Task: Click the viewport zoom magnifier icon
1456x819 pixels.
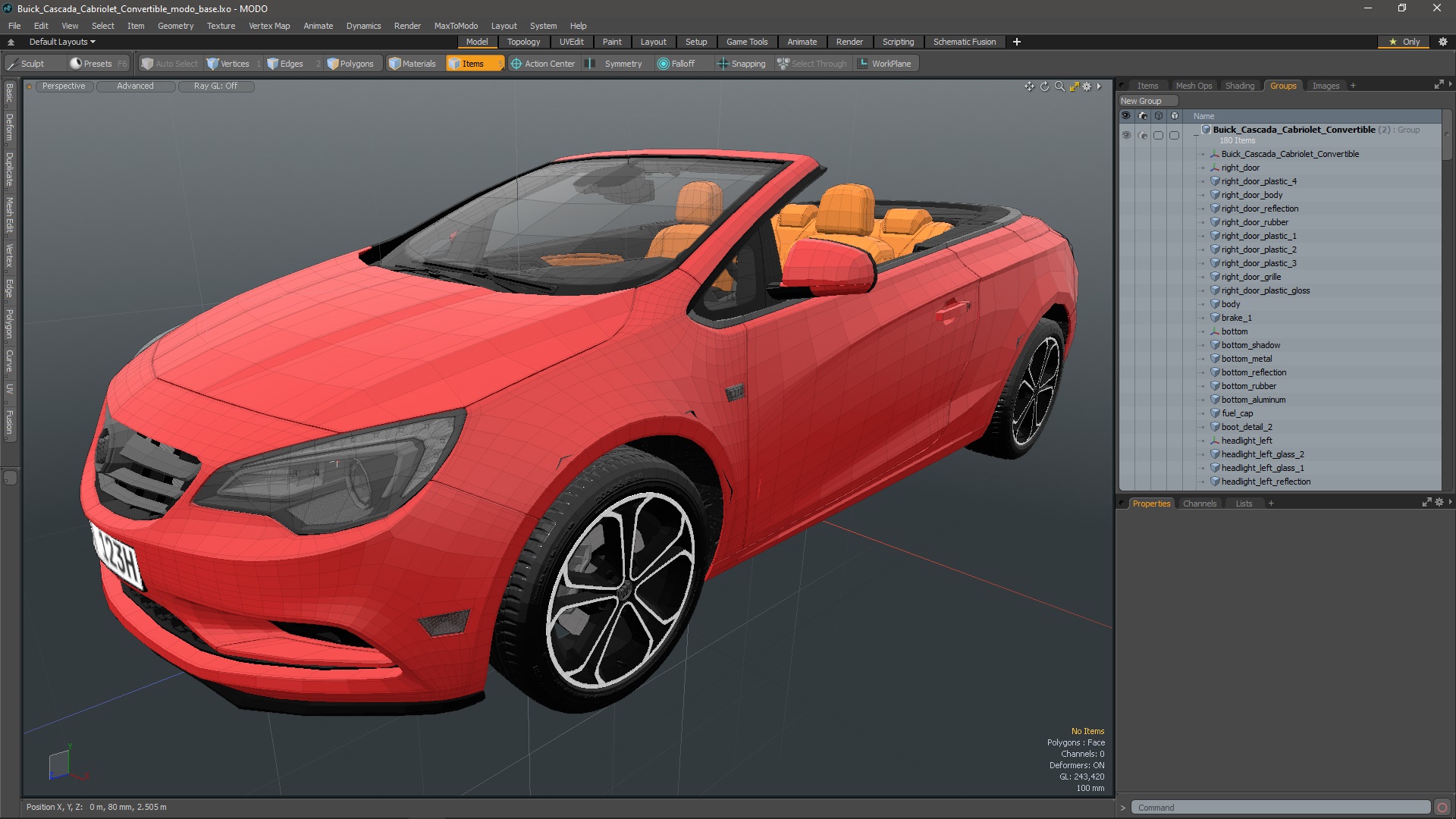Action: pos(1059,86)
